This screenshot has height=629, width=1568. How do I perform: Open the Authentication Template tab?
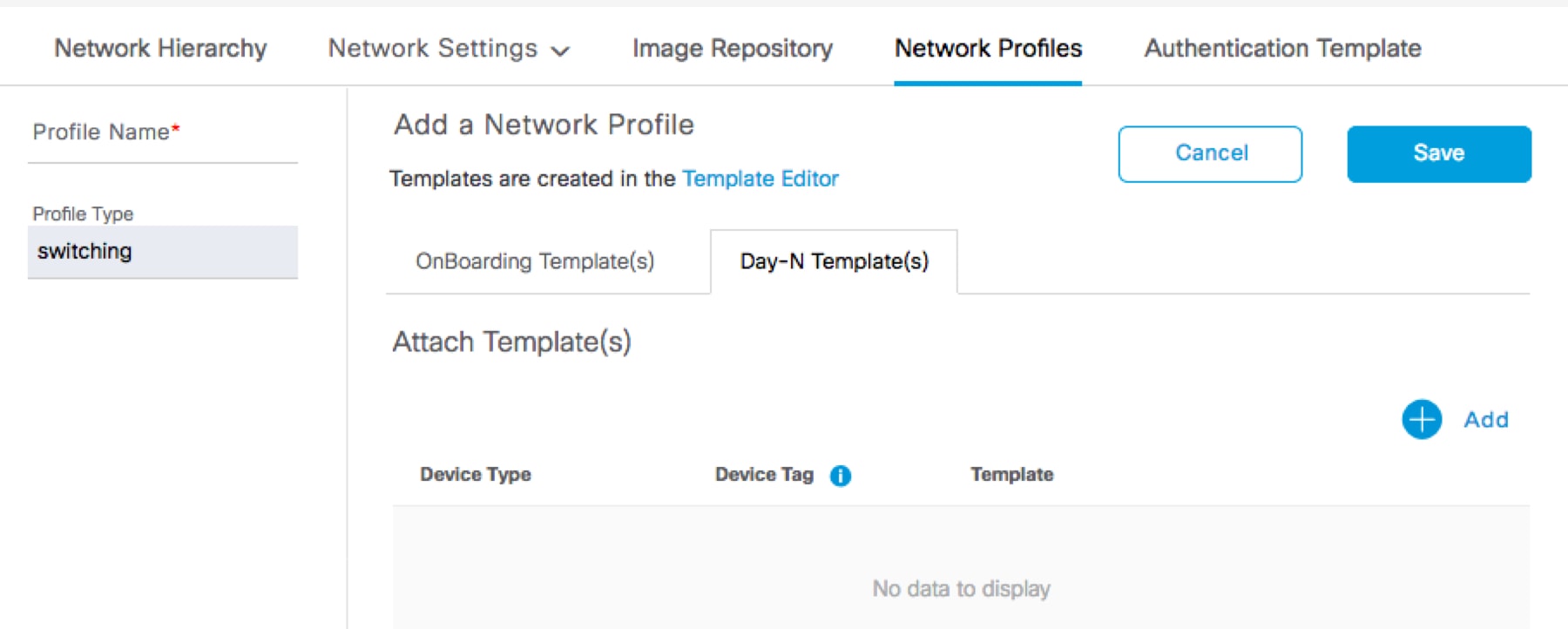click(x=1281, y=49)
